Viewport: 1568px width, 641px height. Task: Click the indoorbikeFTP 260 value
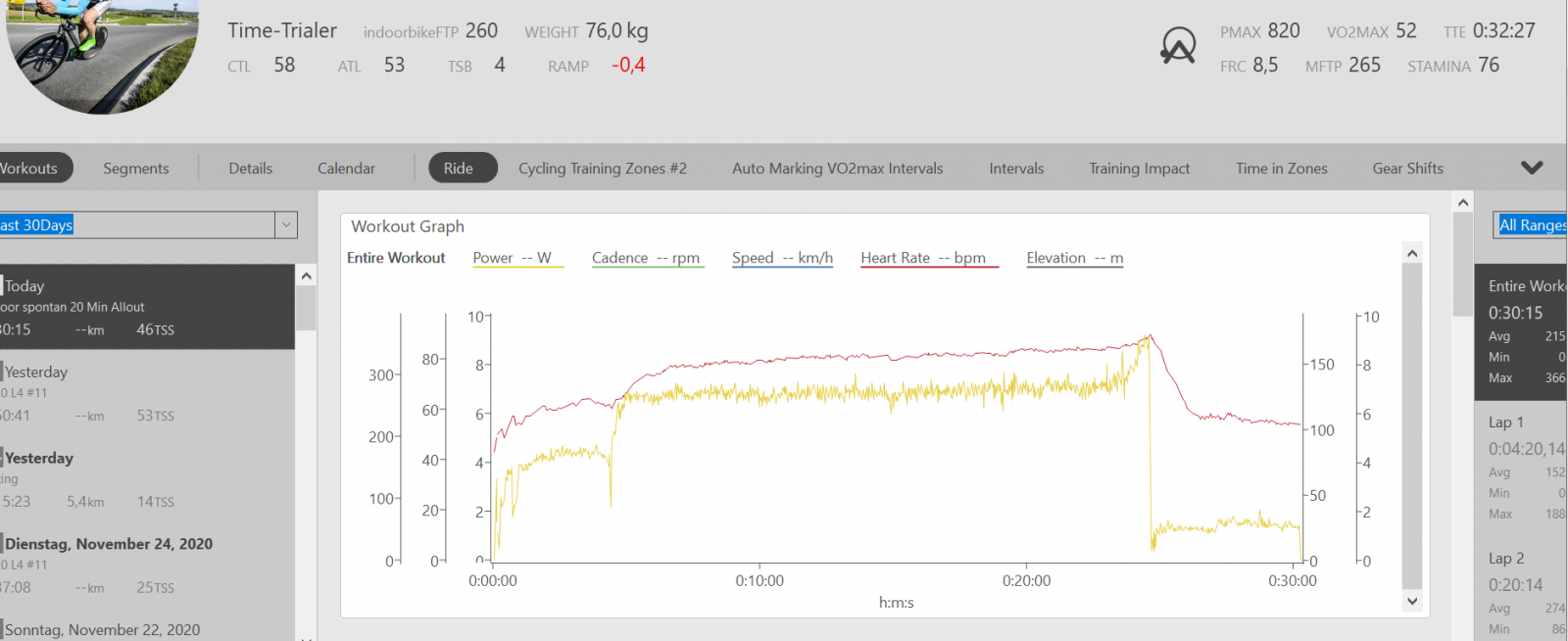click(x=481, y=30)
